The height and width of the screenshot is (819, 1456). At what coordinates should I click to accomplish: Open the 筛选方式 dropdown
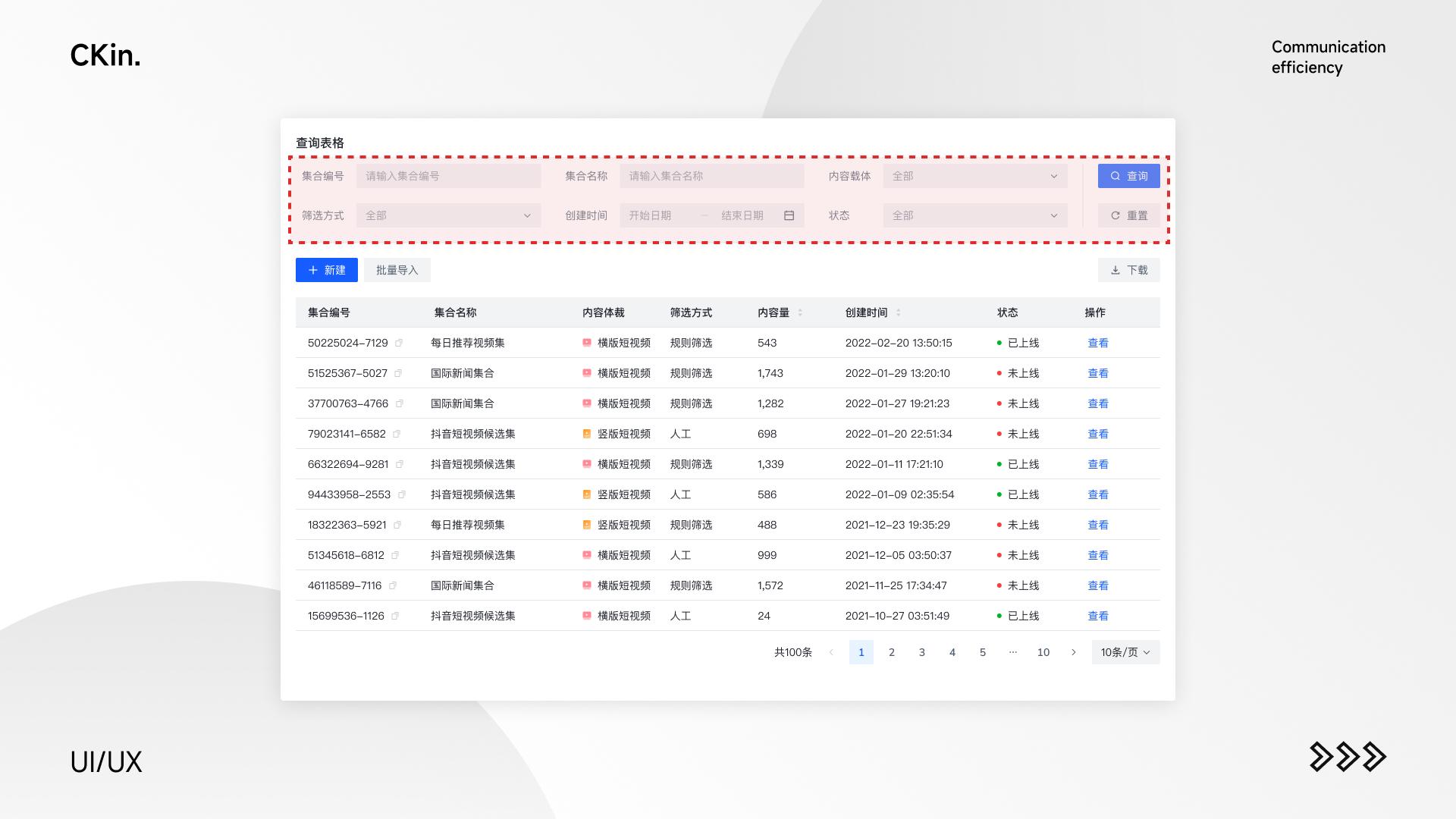point(448,215)
